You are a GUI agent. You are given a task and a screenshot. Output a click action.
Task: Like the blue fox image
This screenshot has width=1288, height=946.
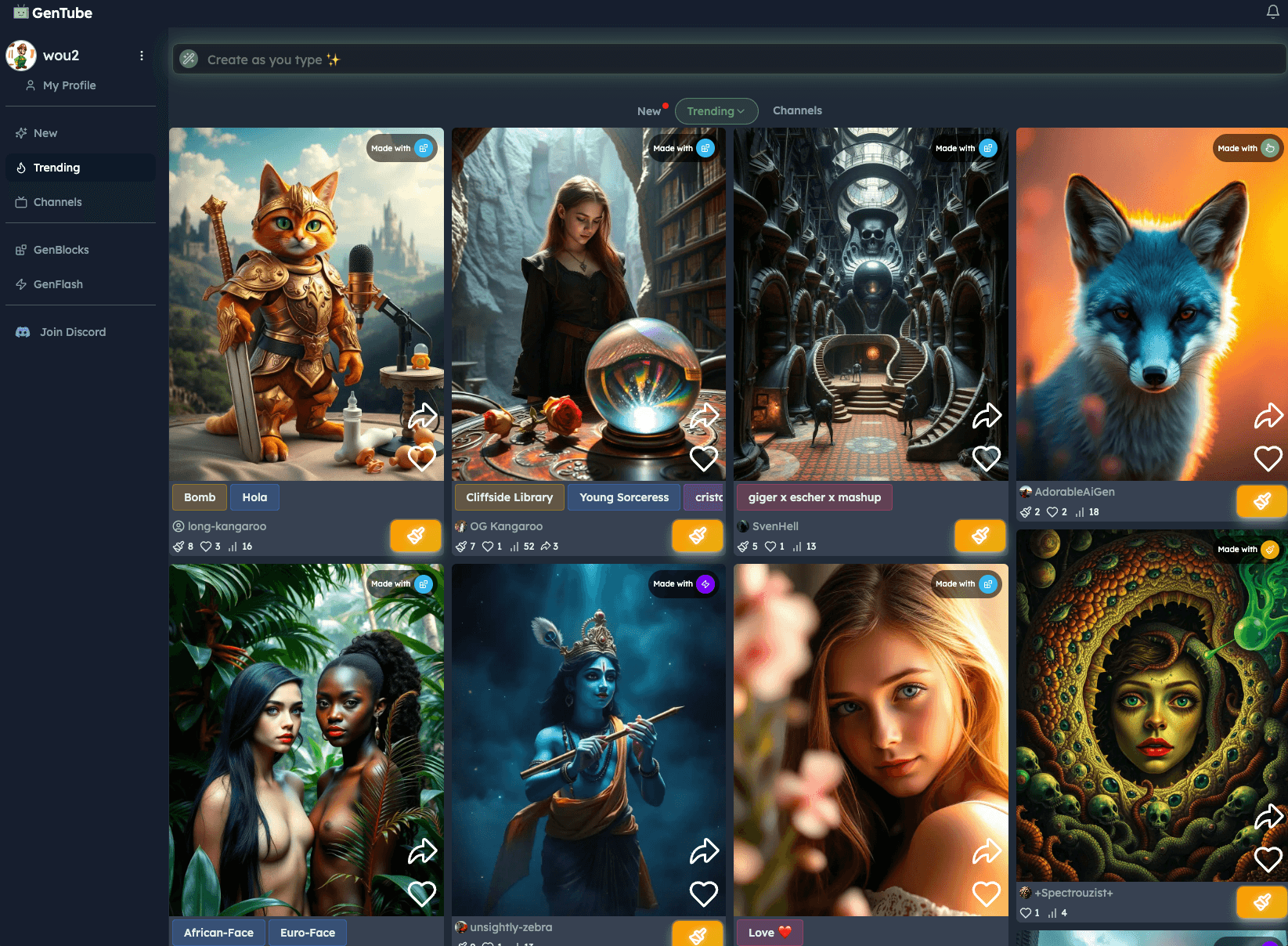click(x=1268, y=458)
